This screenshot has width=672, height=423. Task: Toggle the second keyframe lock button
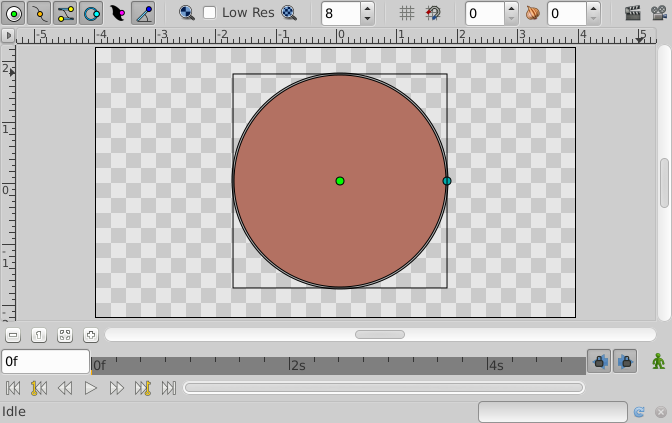(x=625, y=361)
